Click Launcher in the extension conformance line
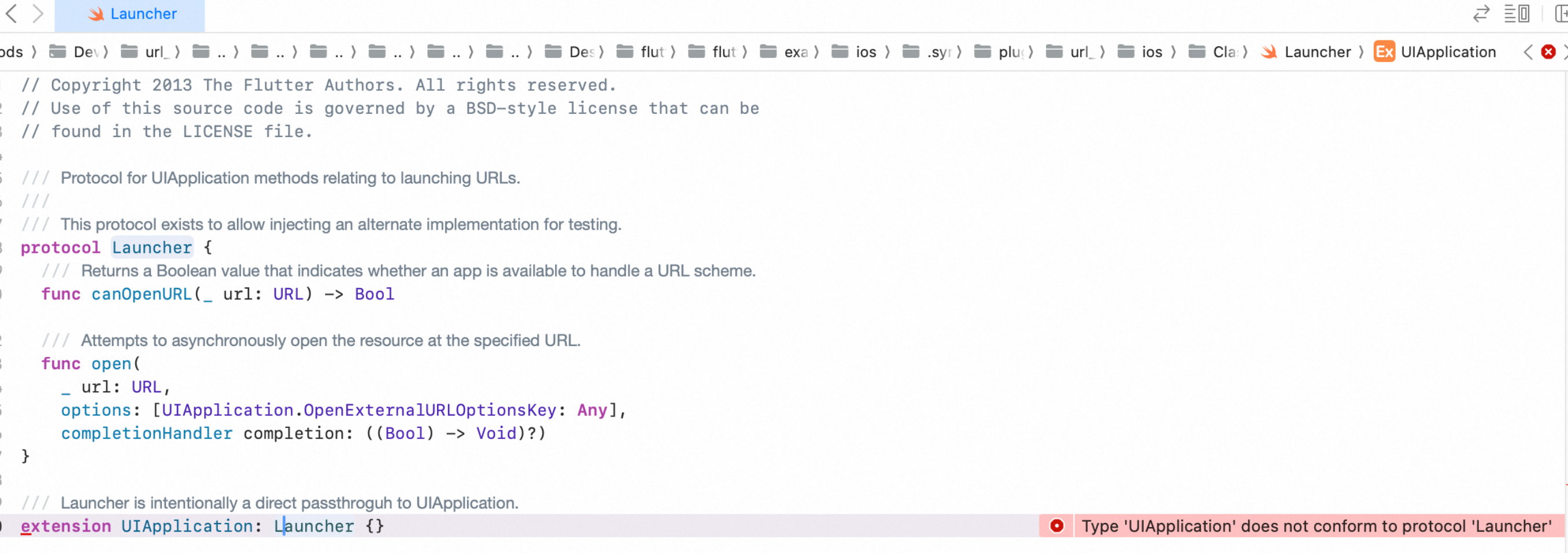 click(313, 526)
